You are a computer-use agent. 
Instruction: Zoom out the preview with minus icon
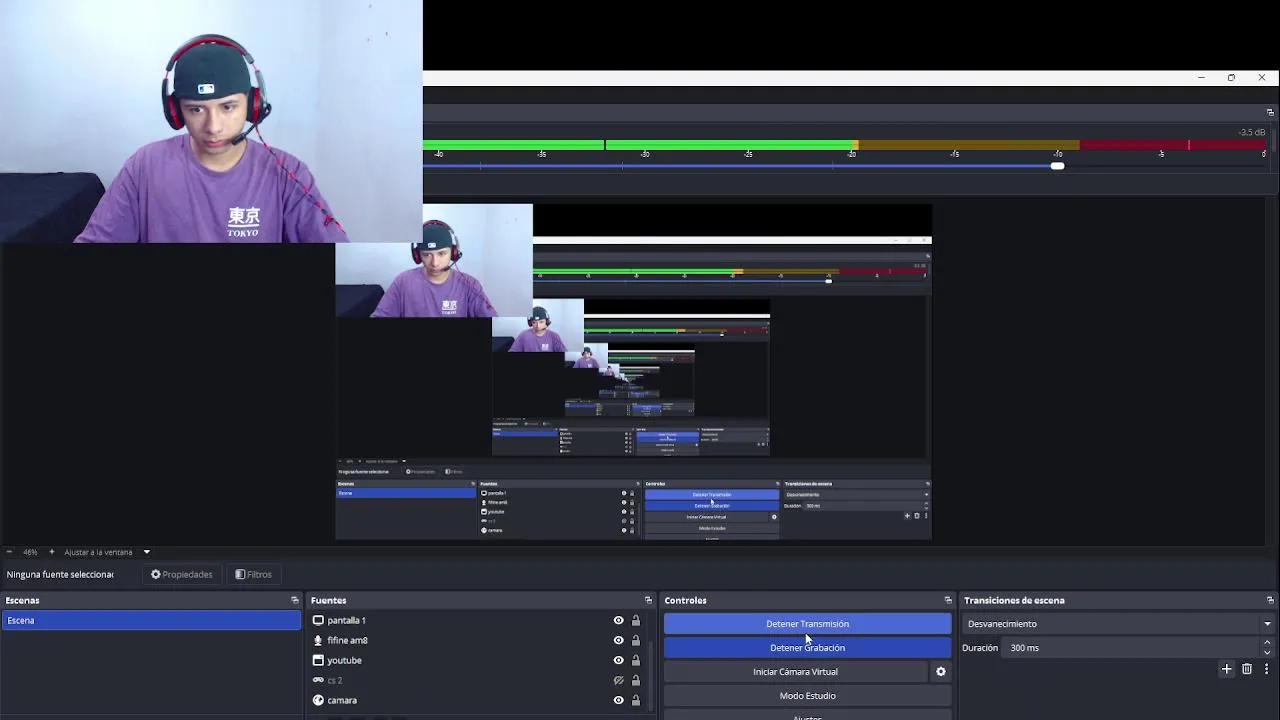click(9, 552)
